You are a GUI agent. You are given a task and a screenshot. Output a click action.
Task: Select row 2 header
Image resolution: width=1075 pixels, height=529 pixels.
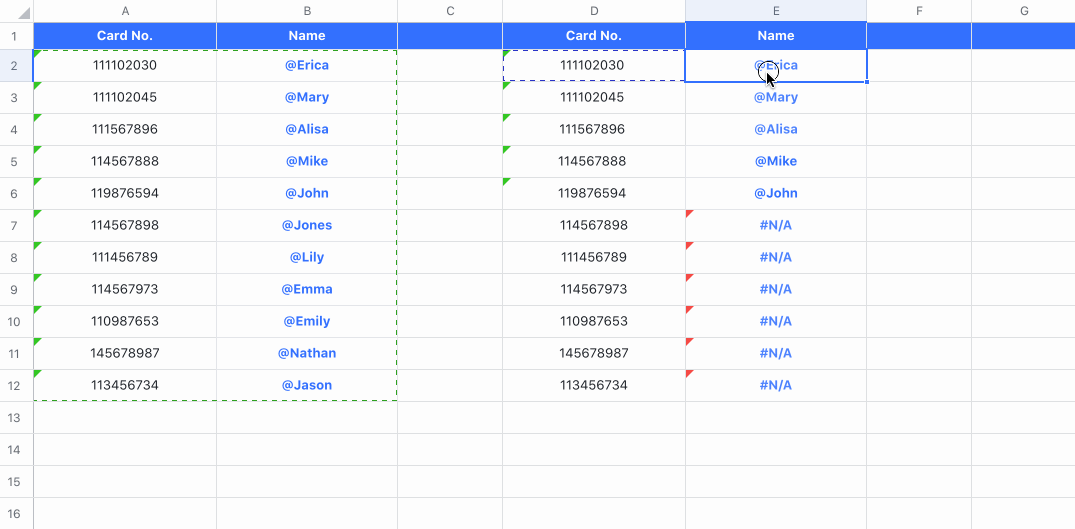16,66
